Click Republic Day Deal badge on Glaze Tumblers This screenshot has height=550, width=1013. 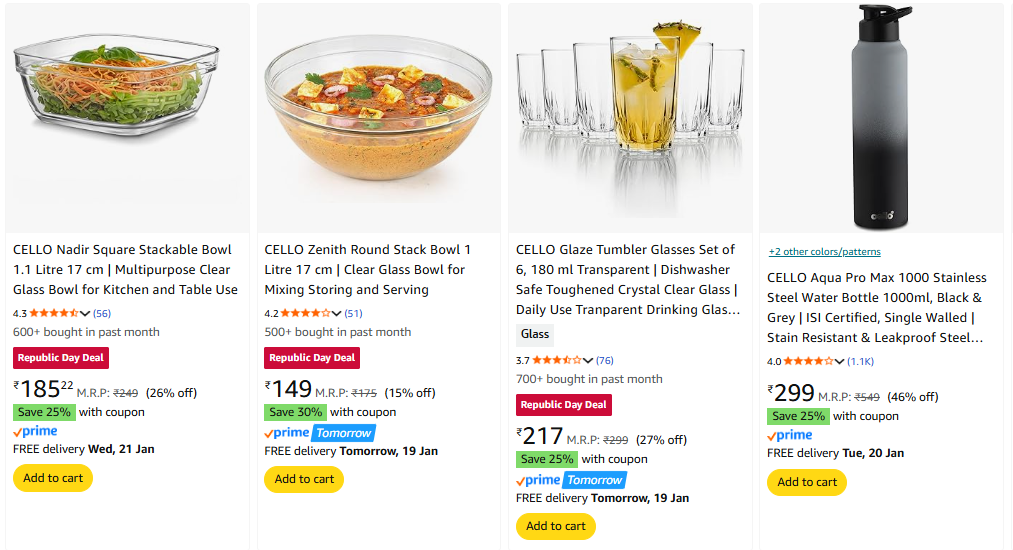564,405
